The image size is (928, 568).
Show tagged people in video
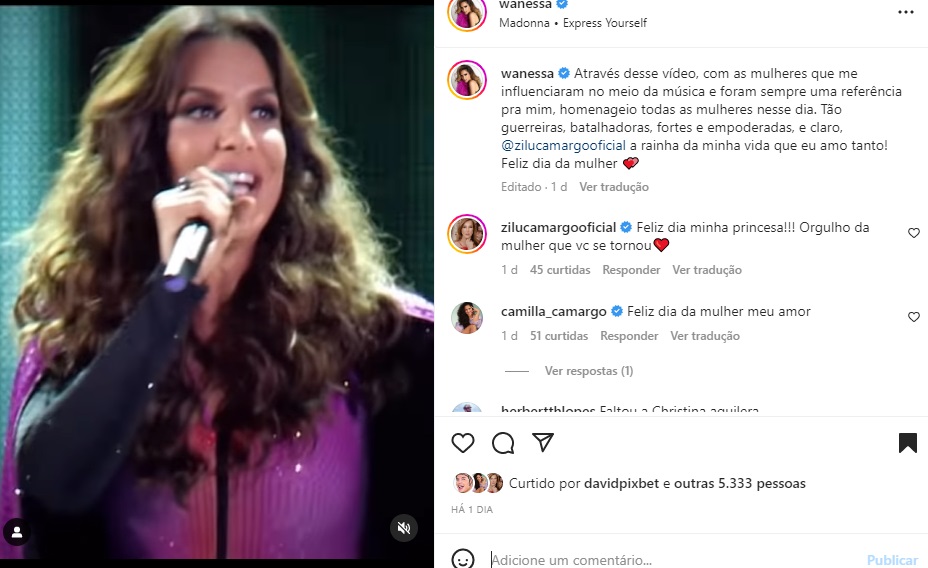(x=17, y=531)
